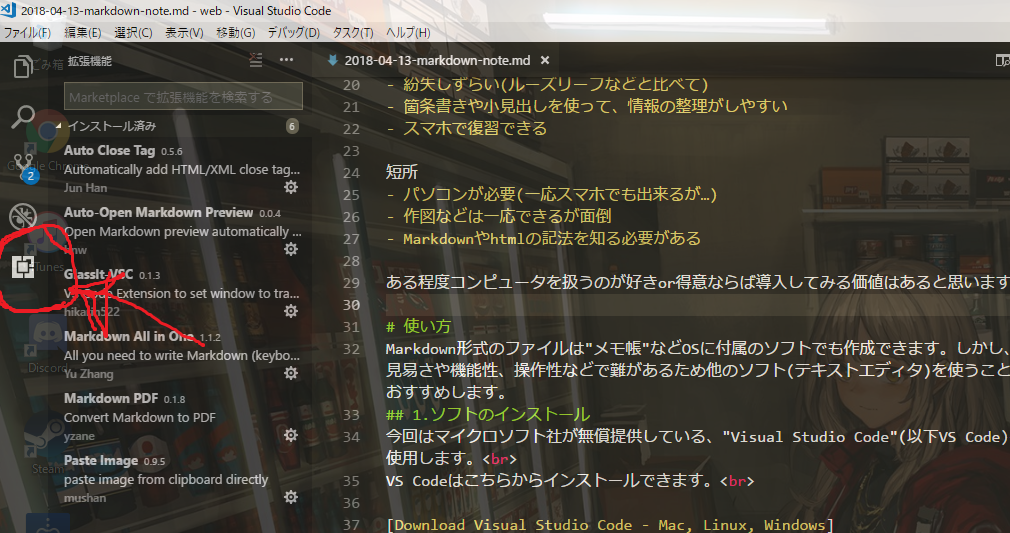
Task: Click the '## 1.ソフトのインストール' heading
Action: pos(488,414)
